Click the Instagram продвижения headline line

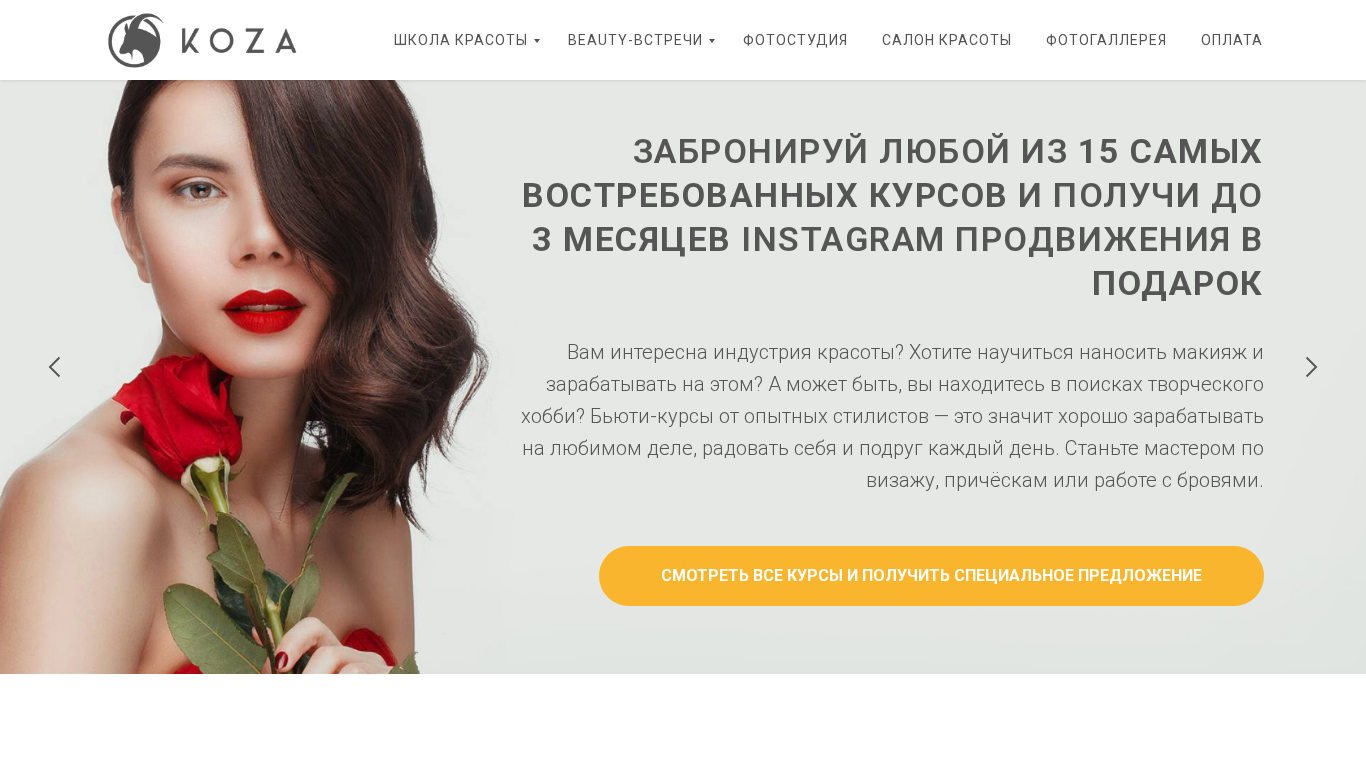click(x=896, y=240)
